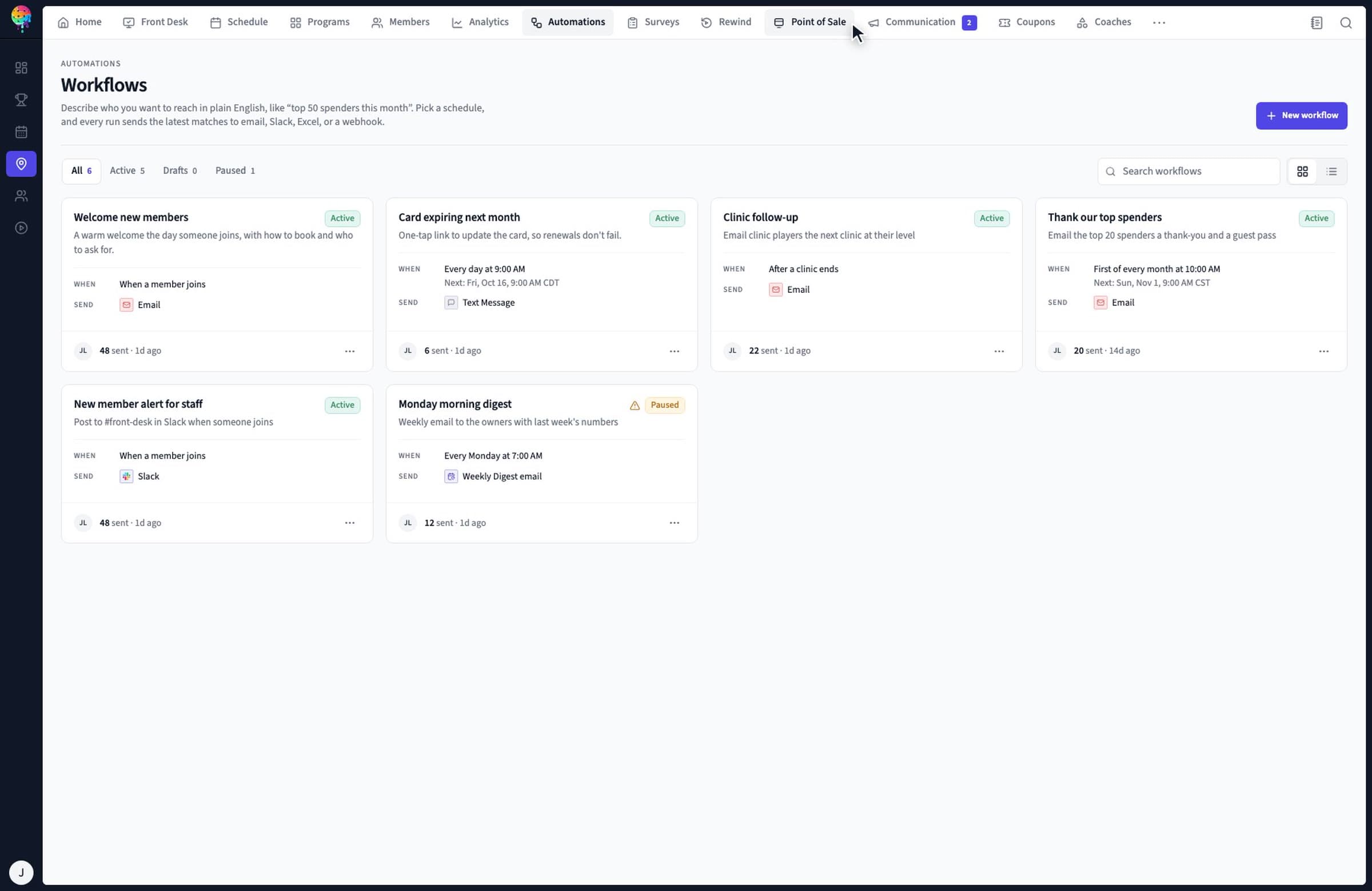Click the Slack icon on New member alert card
This screenshot has height=891, width=1372.
pos(126,476)
